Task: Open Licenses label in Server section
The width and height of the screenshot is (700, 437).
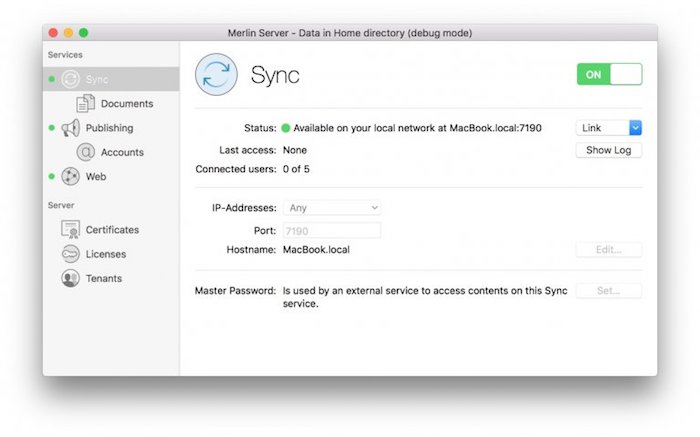Action: pos(106,254)
